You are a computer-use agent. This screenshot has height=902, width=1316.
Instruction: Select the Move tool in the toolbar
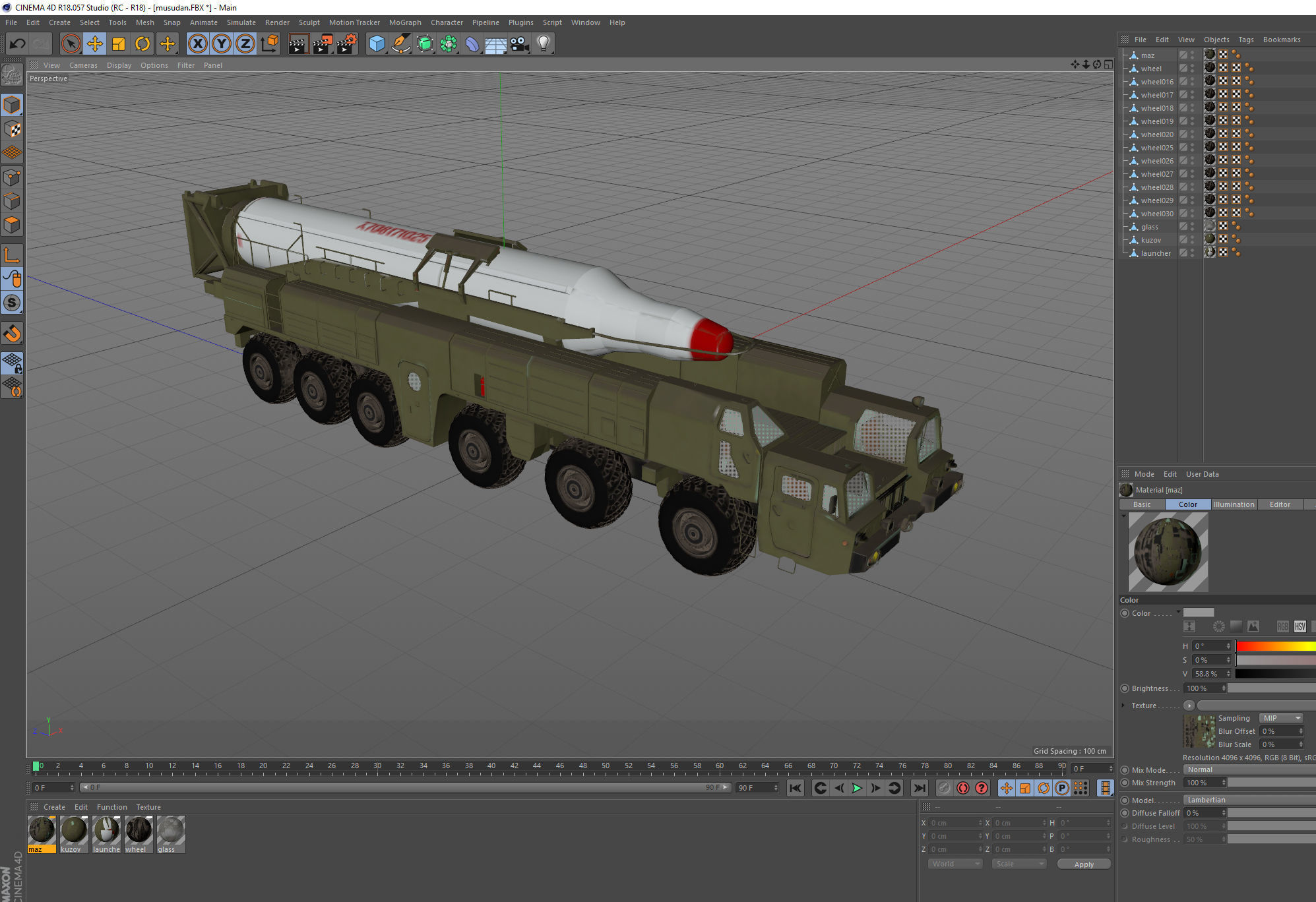click(95, 44)
